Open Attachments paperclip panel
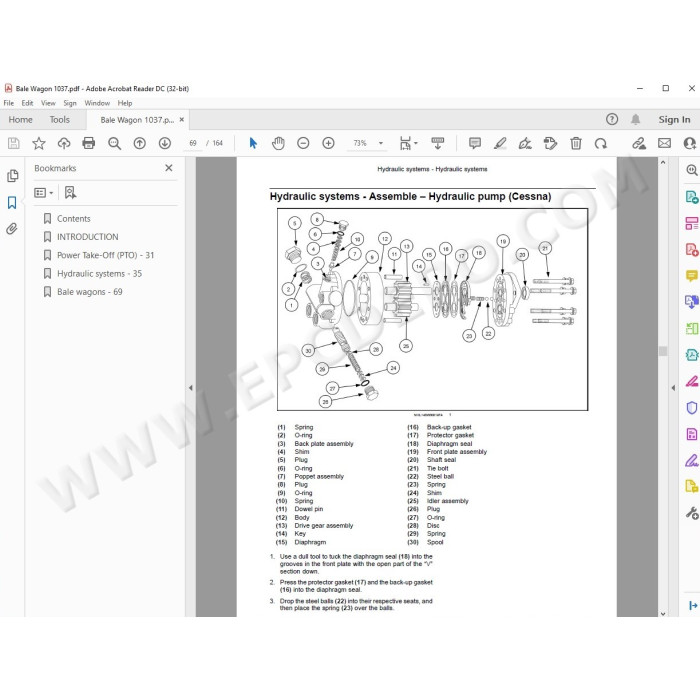700x700 pixels. tap(12, 229)
